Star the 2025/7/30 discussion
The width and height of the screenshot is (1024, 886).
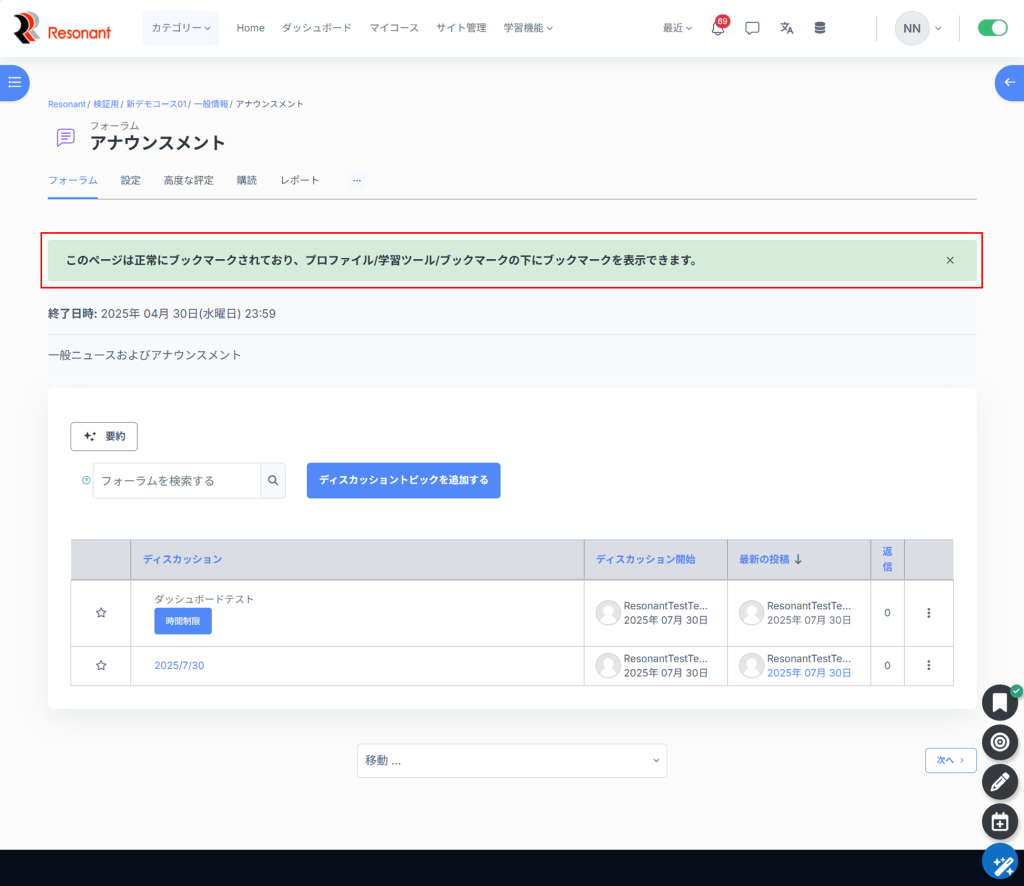(x=101, y=666)
